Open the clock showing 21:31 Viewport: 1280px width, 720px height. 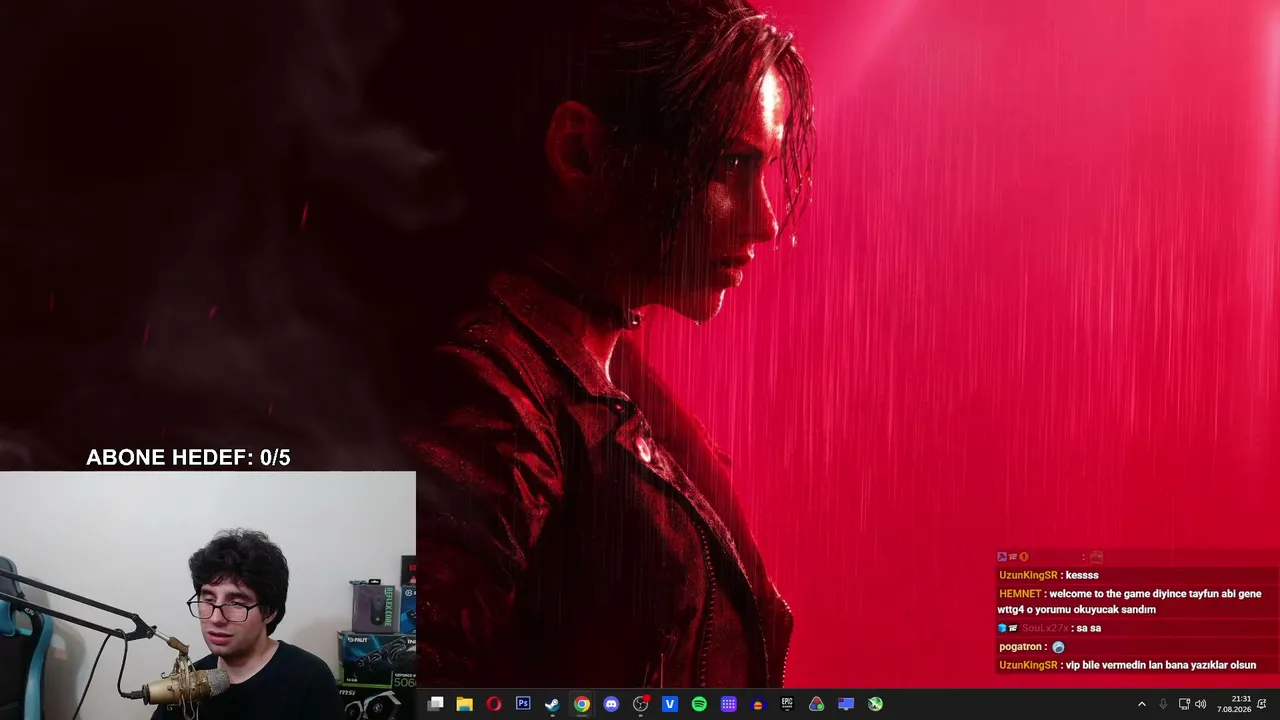[x=1234, y=704]
